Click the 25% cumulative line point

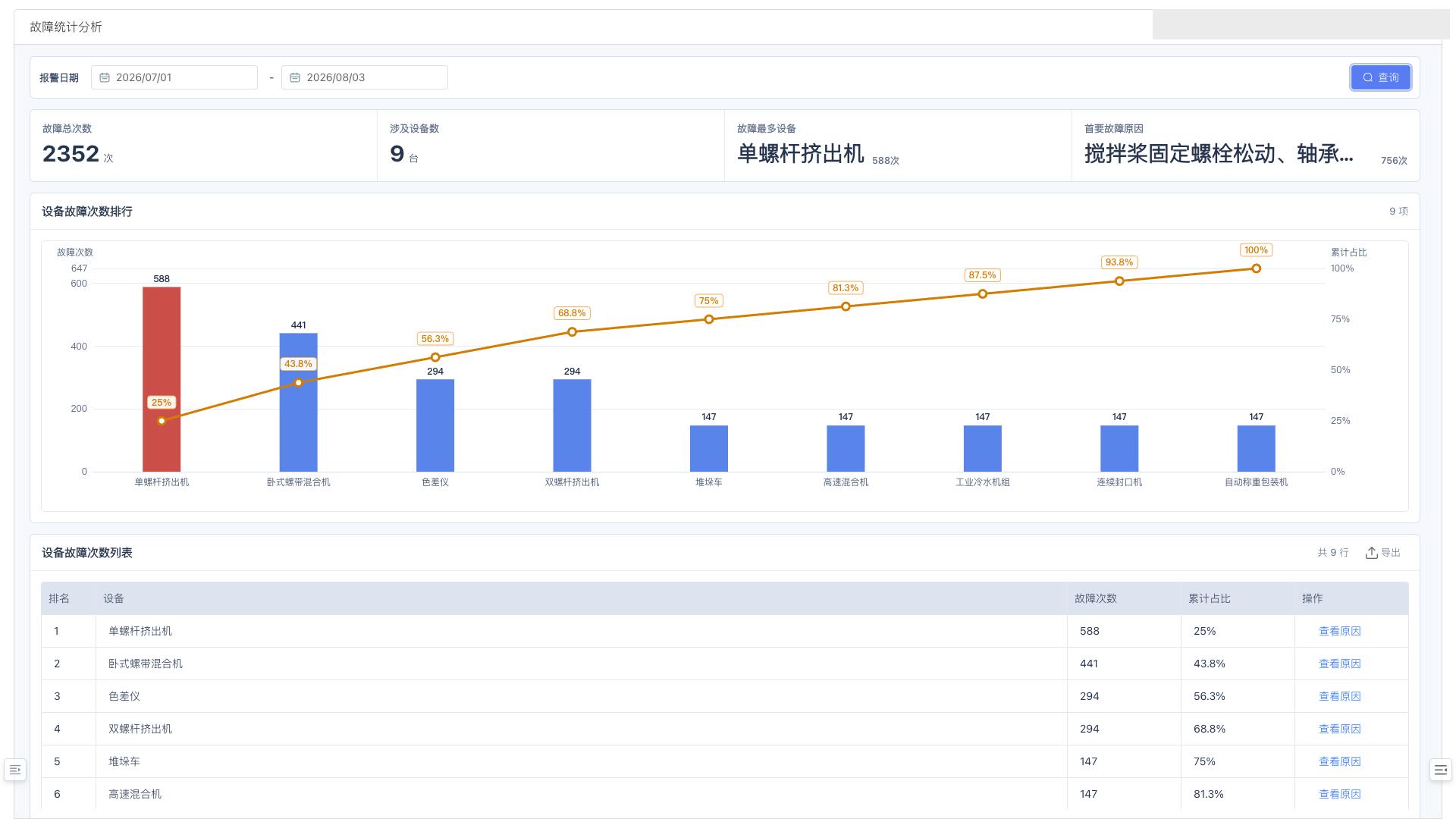(x=162, y=421)
